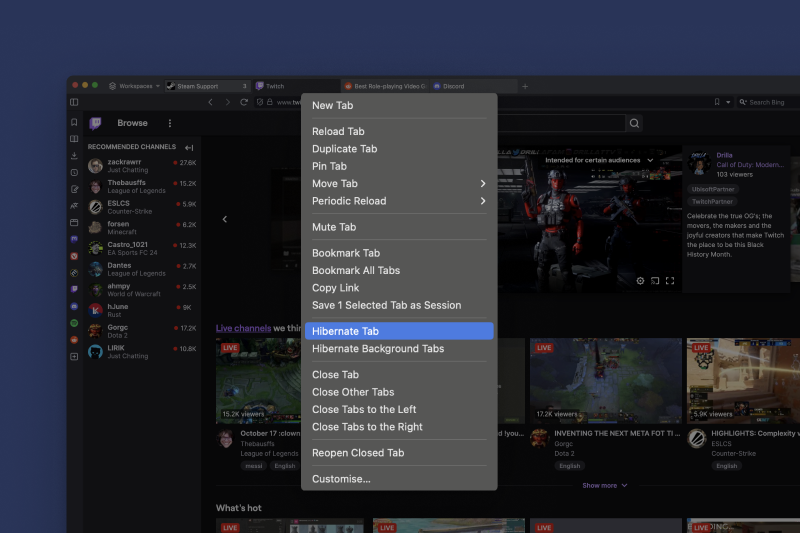Select Pin Tab in context menu
The height and width of the screenshot is (533, 800).
[x=399, y=166]
